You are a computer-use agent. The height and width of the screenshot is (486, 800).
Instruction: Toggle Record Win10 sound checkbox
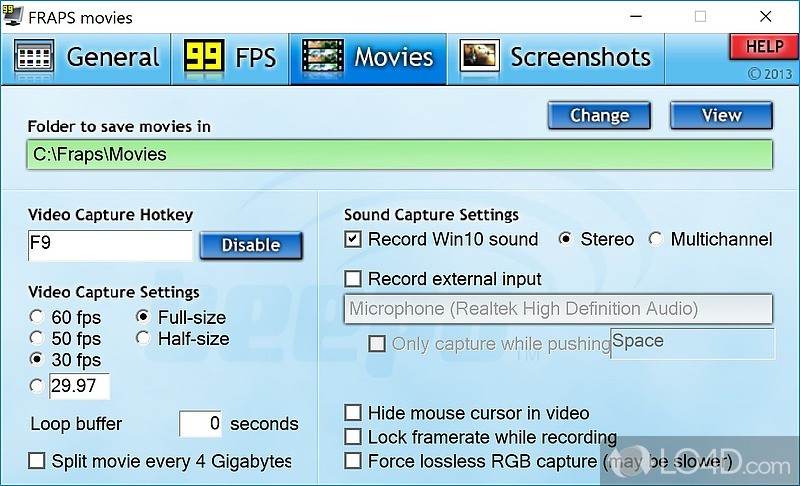coord(353,239)
